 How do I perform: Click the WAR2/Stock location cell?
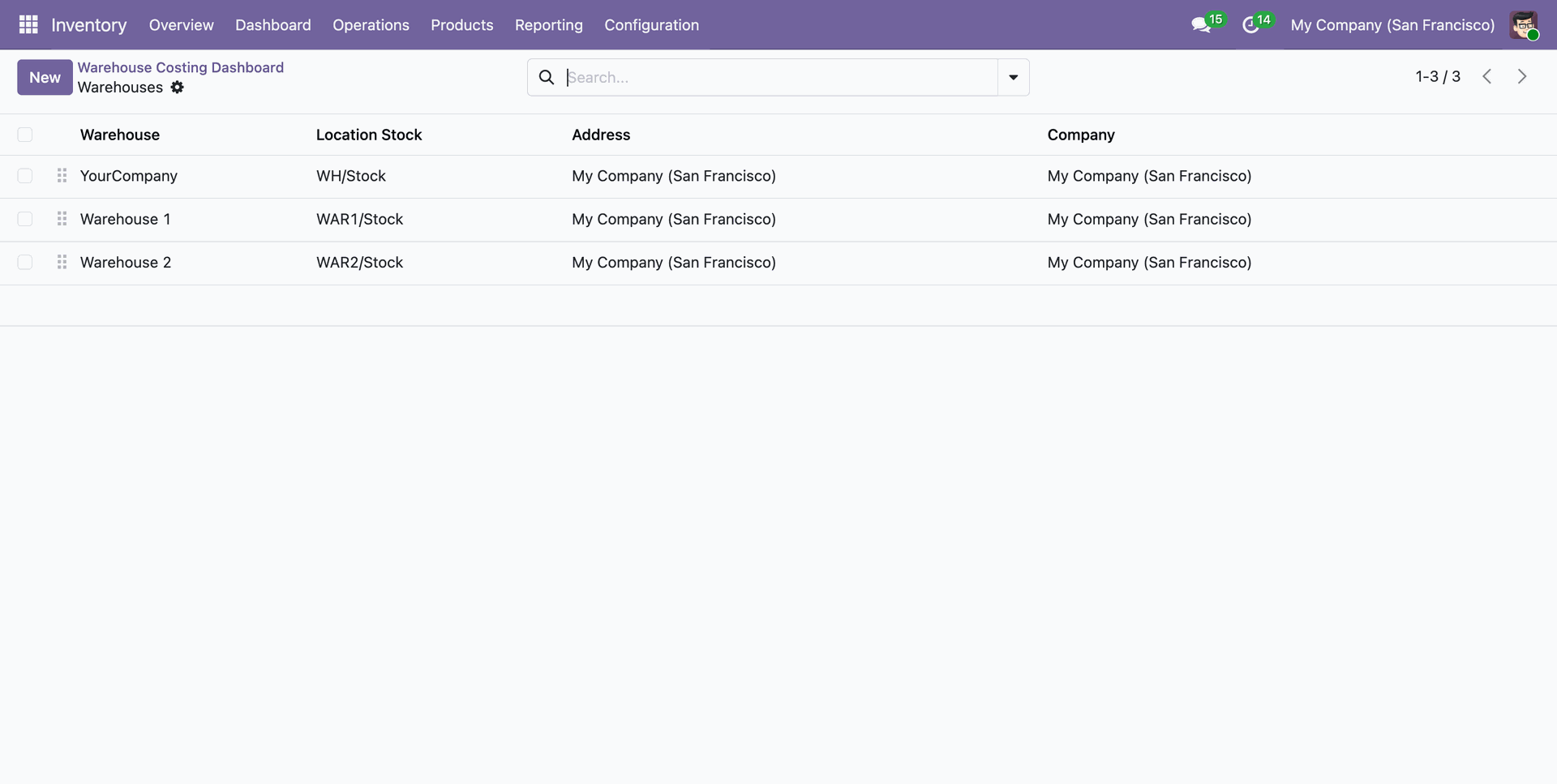coord(359,262)
